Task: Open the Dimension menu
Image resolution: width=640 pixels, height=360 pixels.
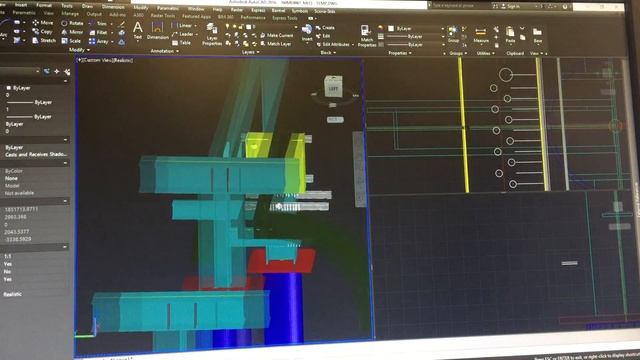Action: [113, 7]
